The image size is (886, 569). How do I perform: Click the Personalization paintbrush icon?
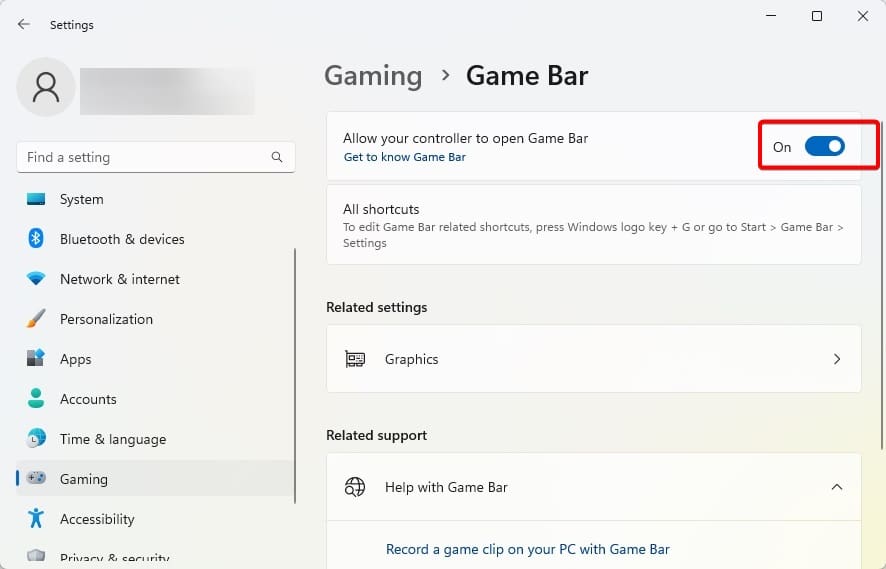[36, 319]
